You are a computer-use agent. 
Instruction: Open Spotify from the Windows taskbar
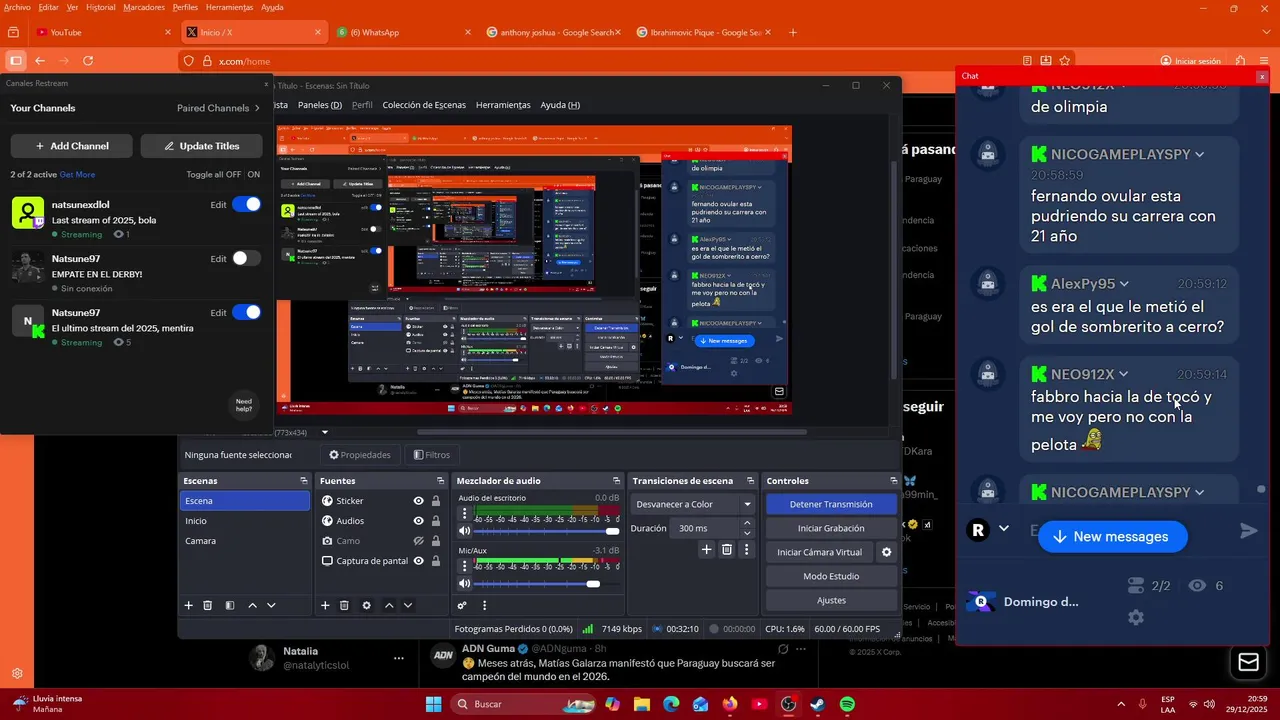(x=847, y=704)
